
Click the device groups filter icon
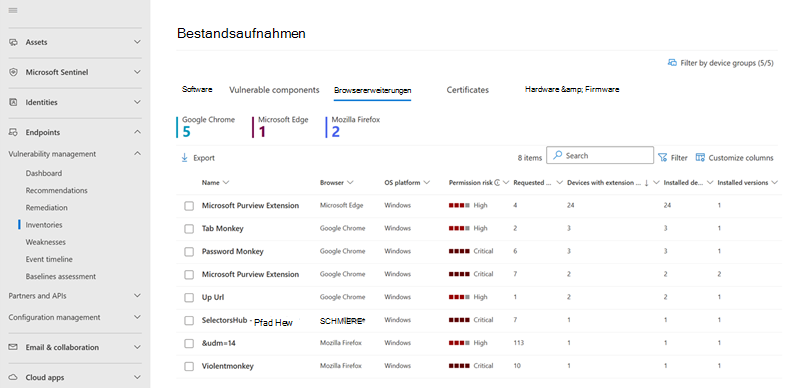point(672,63)
